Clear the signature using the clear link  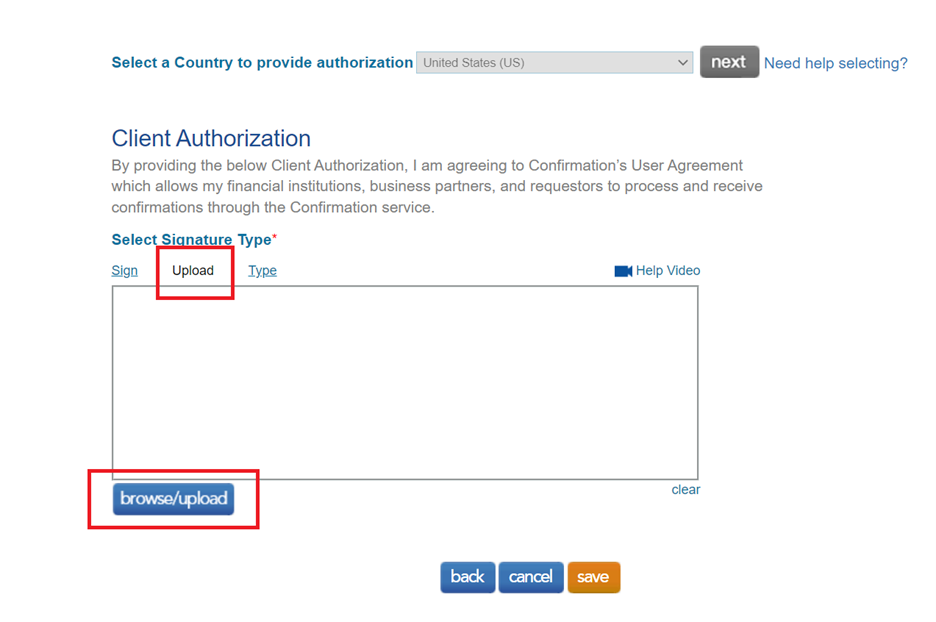(686, 489)
